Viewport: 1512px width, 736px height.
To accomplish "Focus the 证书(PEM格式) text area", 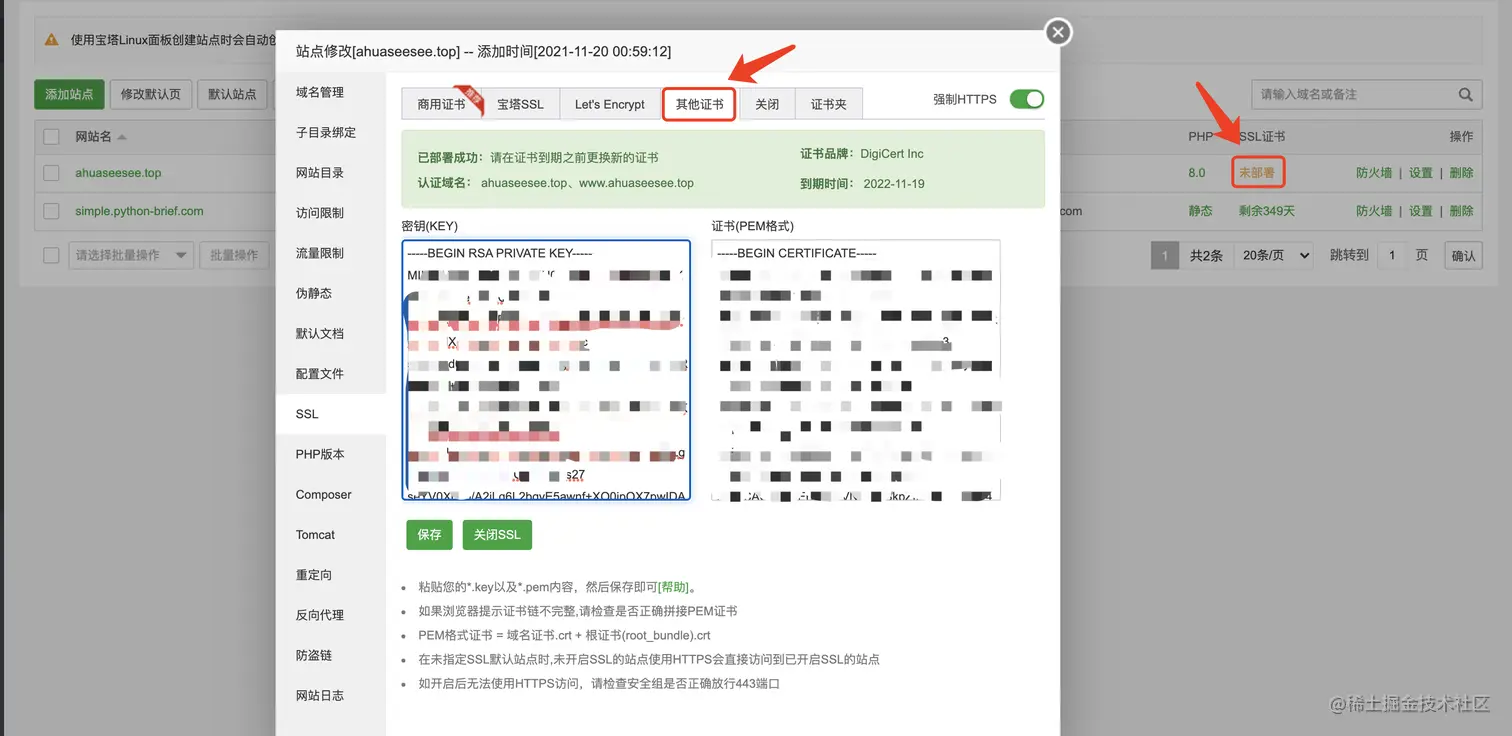I will pos(856,369).
